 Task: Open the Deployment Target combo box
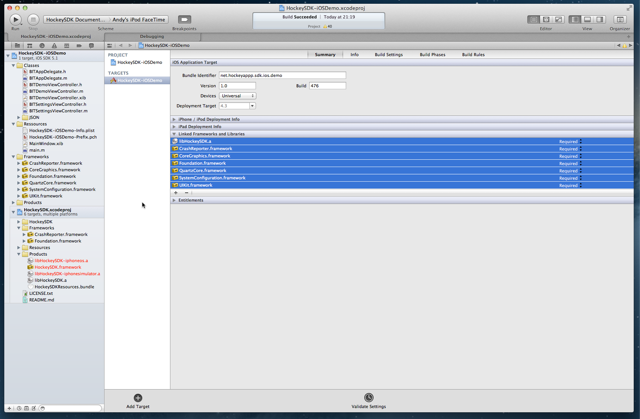(252, 106)
